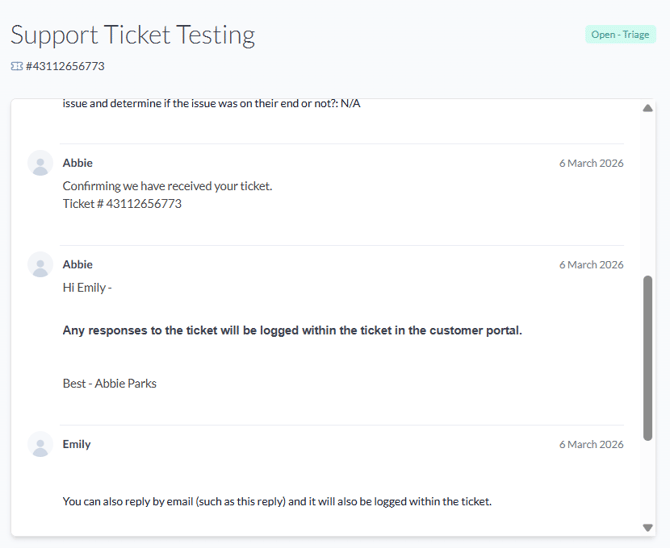Click the date on Emily's message

click(x=591, y=445)
